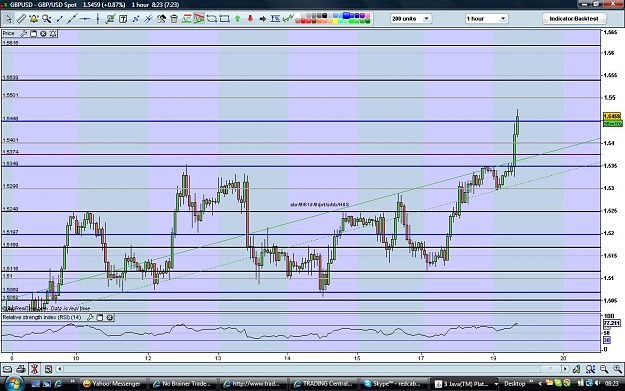This screenshot has width=625, height=391.
Task: Click RSI panel window icon
Action: point(100,317)
